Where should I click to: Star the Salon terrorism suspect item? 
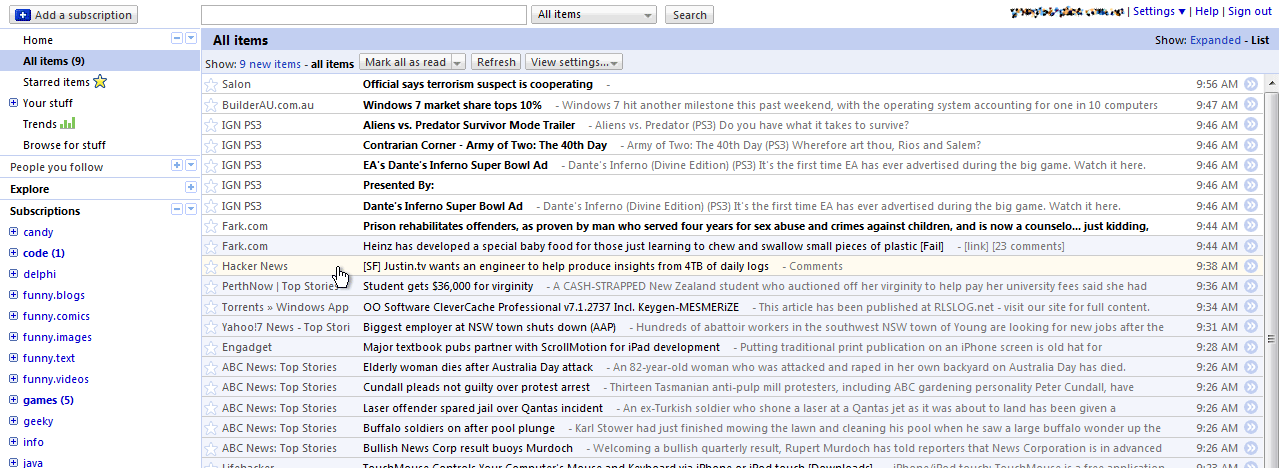(x=211, y=85)
